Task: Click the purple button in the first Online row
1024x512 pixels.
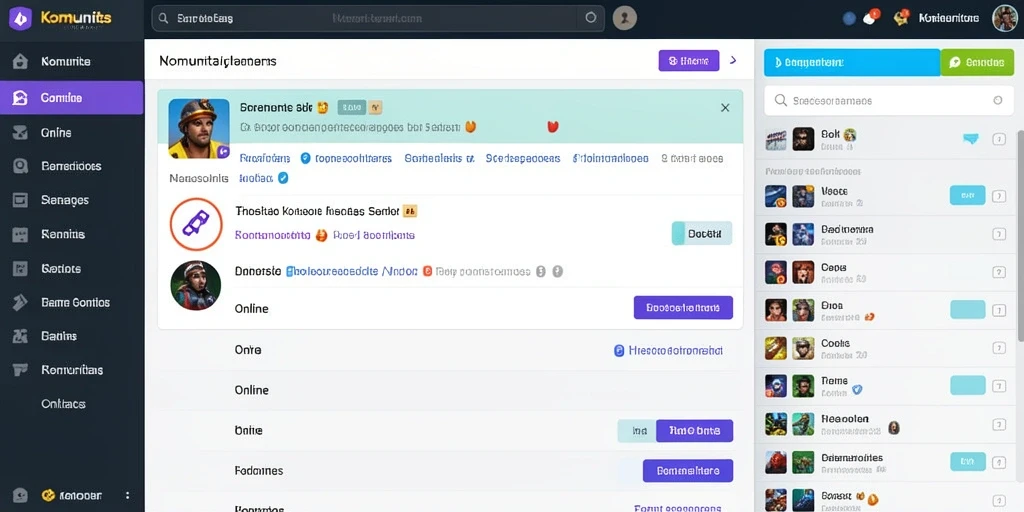Action: coord(683,308)
